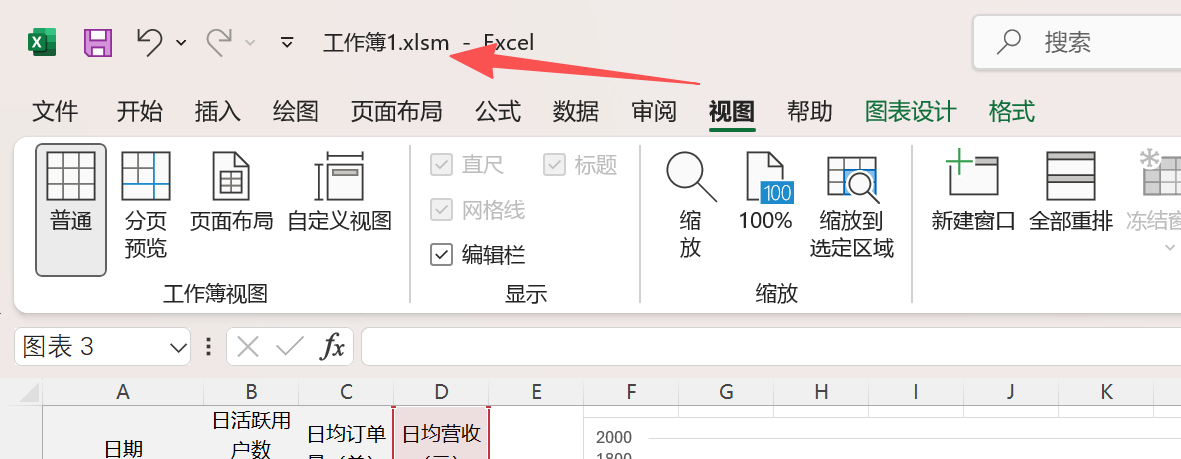Switch to 页面布局 workbook view button

pos(231,192)
